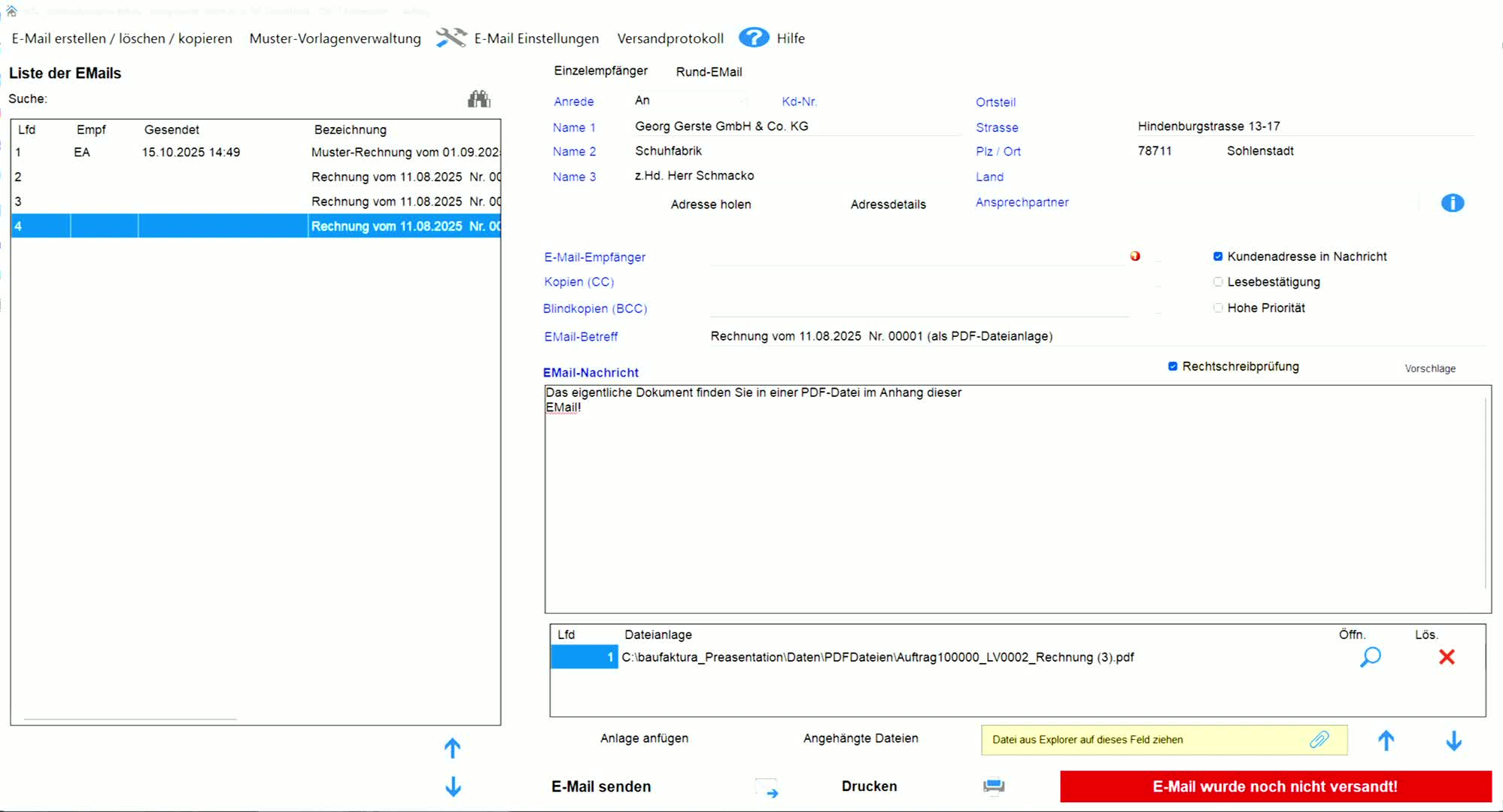This screenshot has width=1503, height=812.
Task: Move email list selection down arrow
Action: [453, 787]
